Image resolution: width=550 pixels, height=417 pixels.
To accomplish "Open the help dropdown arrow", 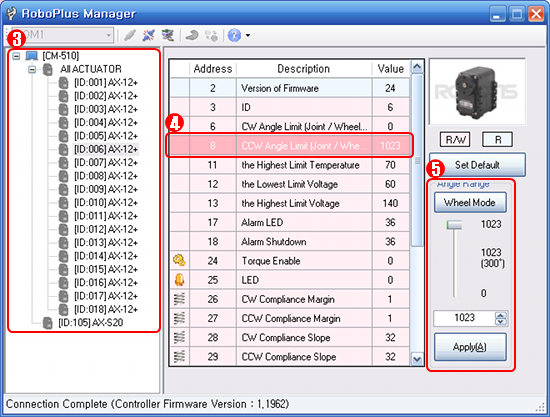I will pos(248,35).
